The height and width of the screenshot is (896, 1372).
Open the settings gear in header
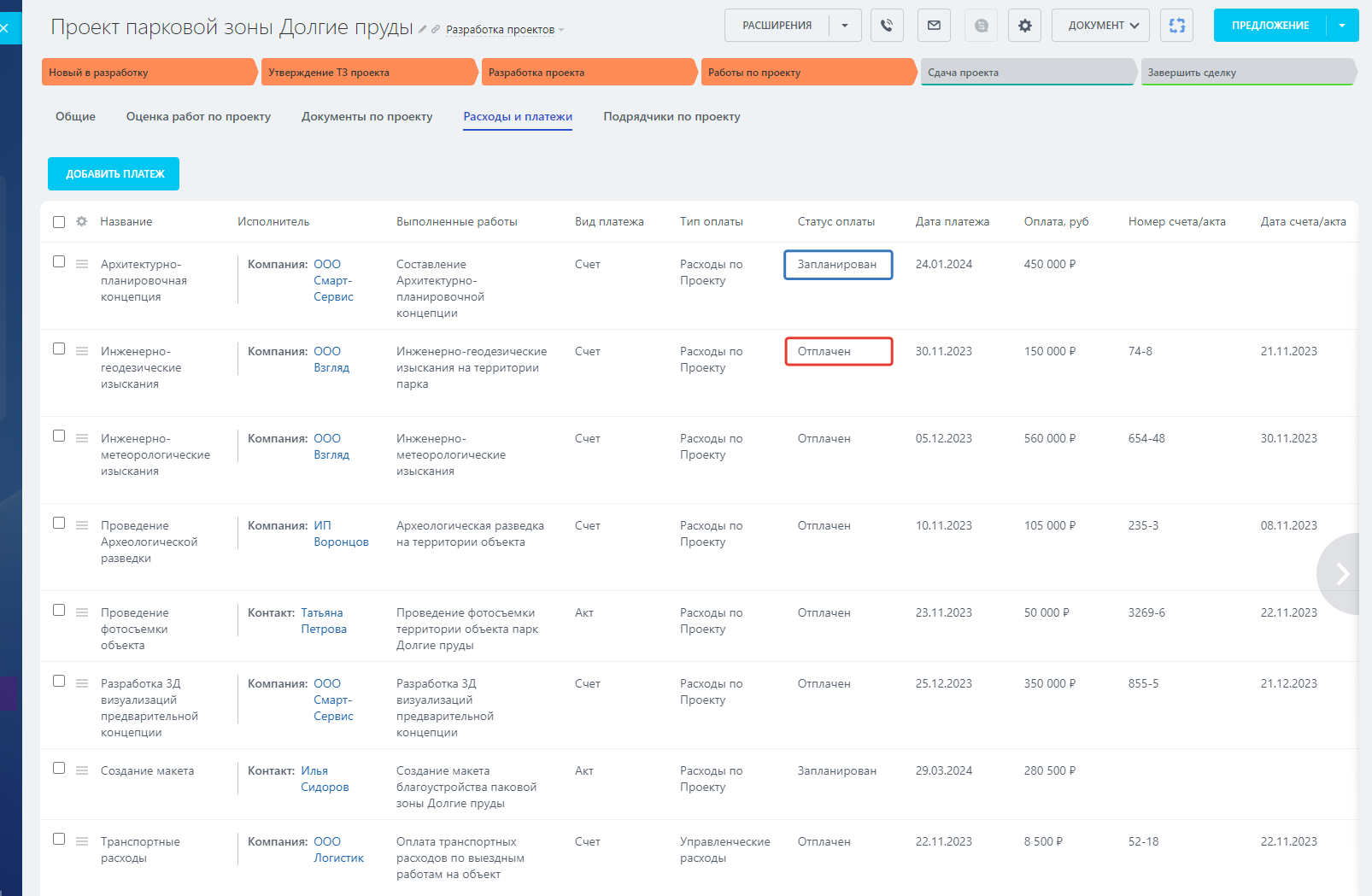click(x=1024, y=26)
